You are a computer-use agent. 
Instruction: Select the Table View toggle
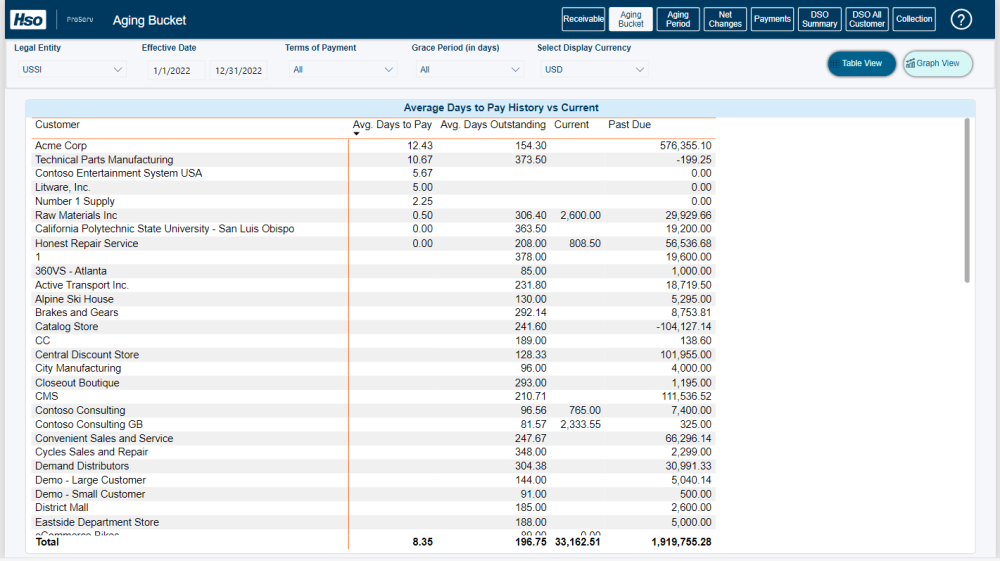coord(861,64)
